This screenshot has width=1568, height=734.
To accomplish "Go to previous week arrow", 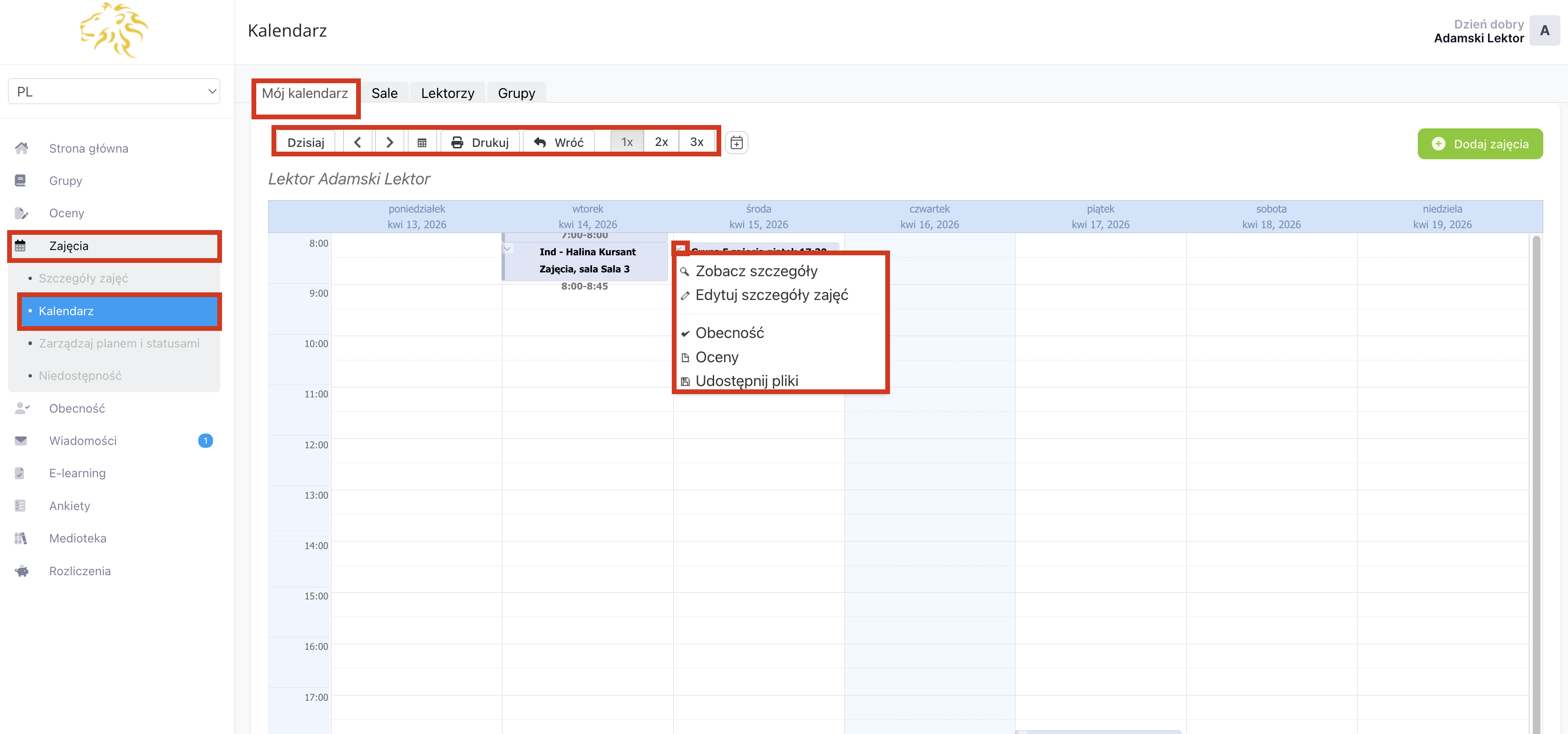I will tap(358, 143).
